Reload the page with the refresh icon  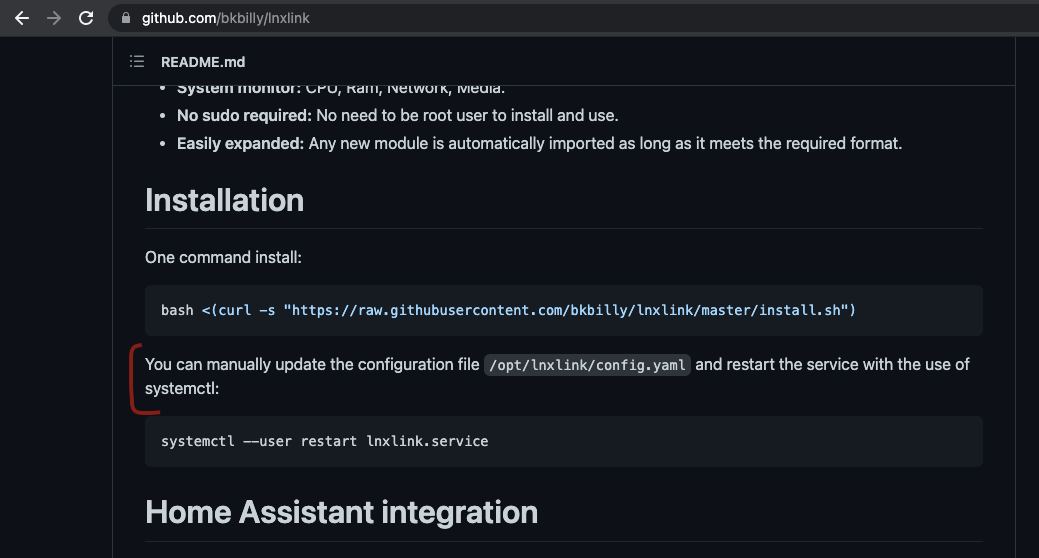pyautogui.click(x=86, y=18)
